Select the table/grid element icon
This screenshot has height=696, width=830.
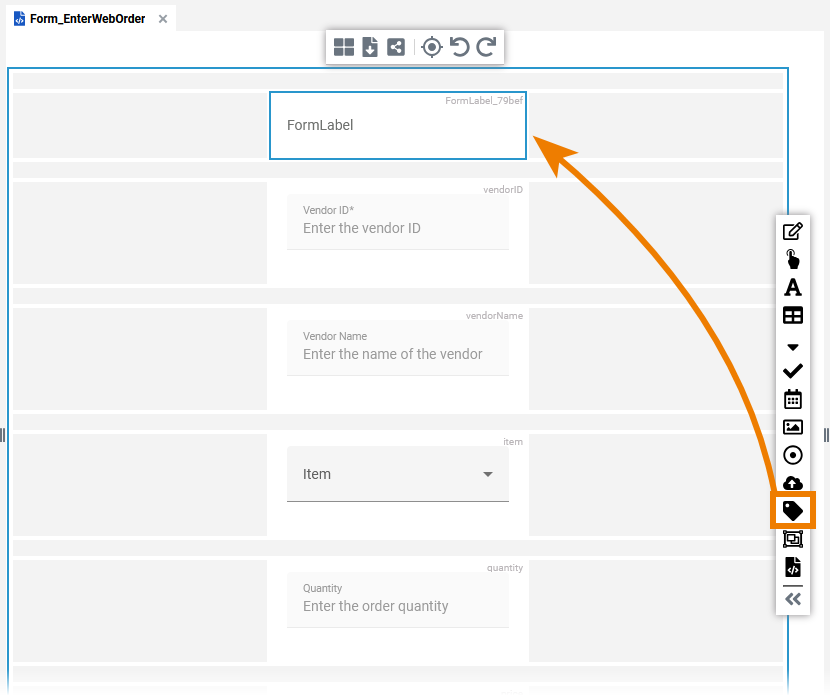[x=793, y=315]
